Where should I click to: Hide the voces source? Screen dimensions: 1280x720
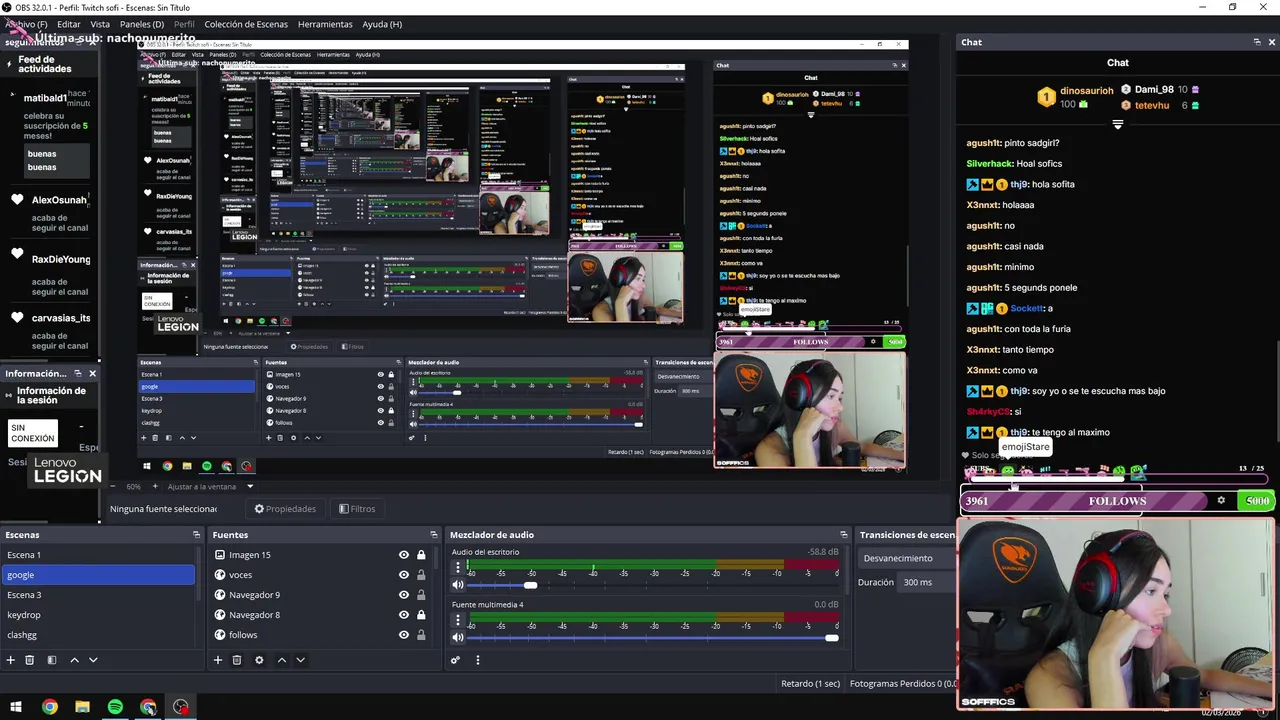click(x=404, y=575)
